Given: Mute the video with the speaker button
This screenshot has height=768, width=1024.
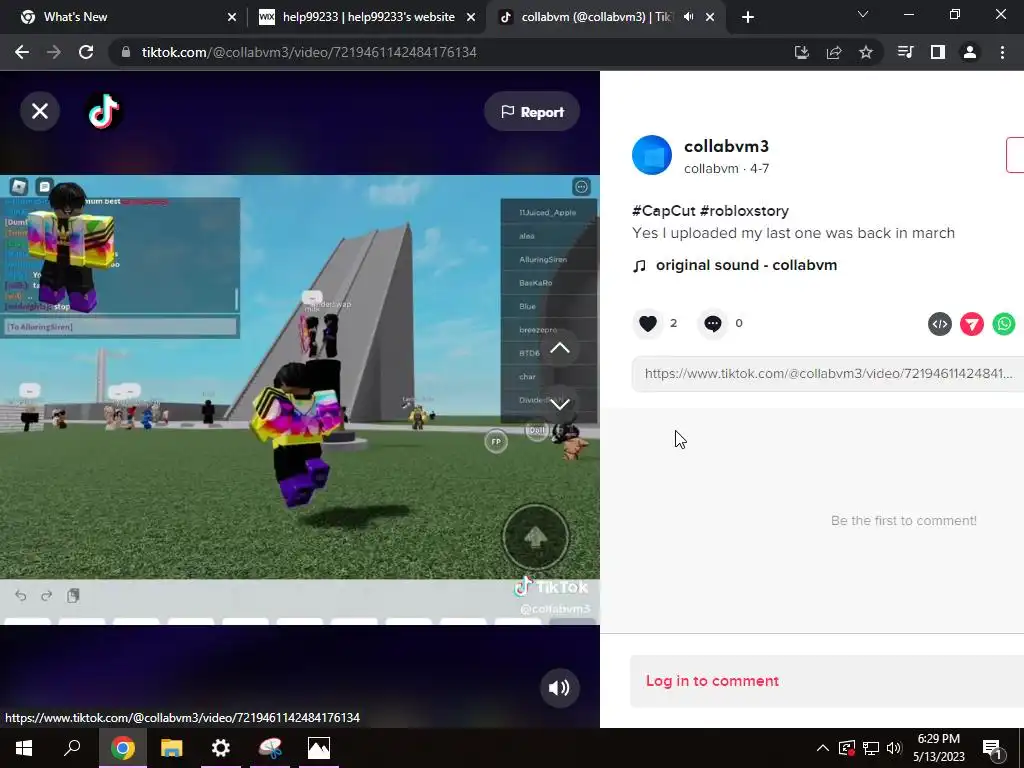Looking at the screenshot, I should tap(559, 688).
